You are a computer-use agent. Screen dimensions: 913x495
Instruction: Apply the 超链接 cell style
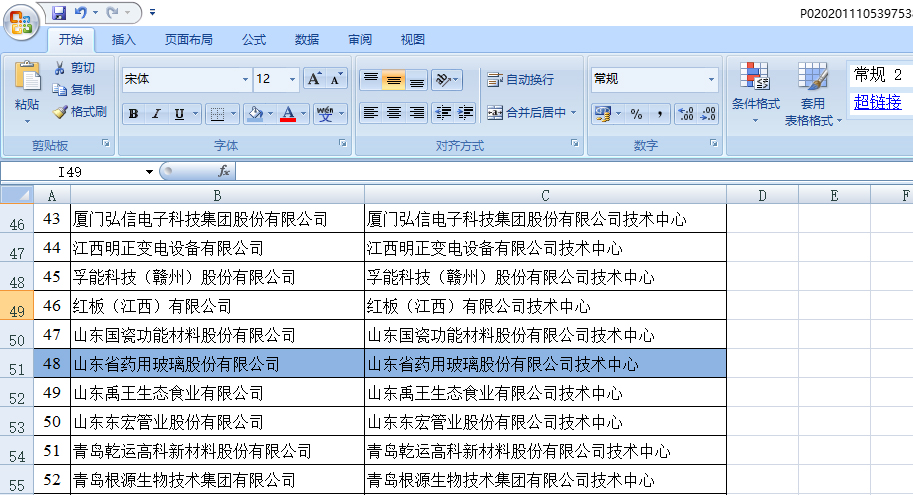point(877,102)
